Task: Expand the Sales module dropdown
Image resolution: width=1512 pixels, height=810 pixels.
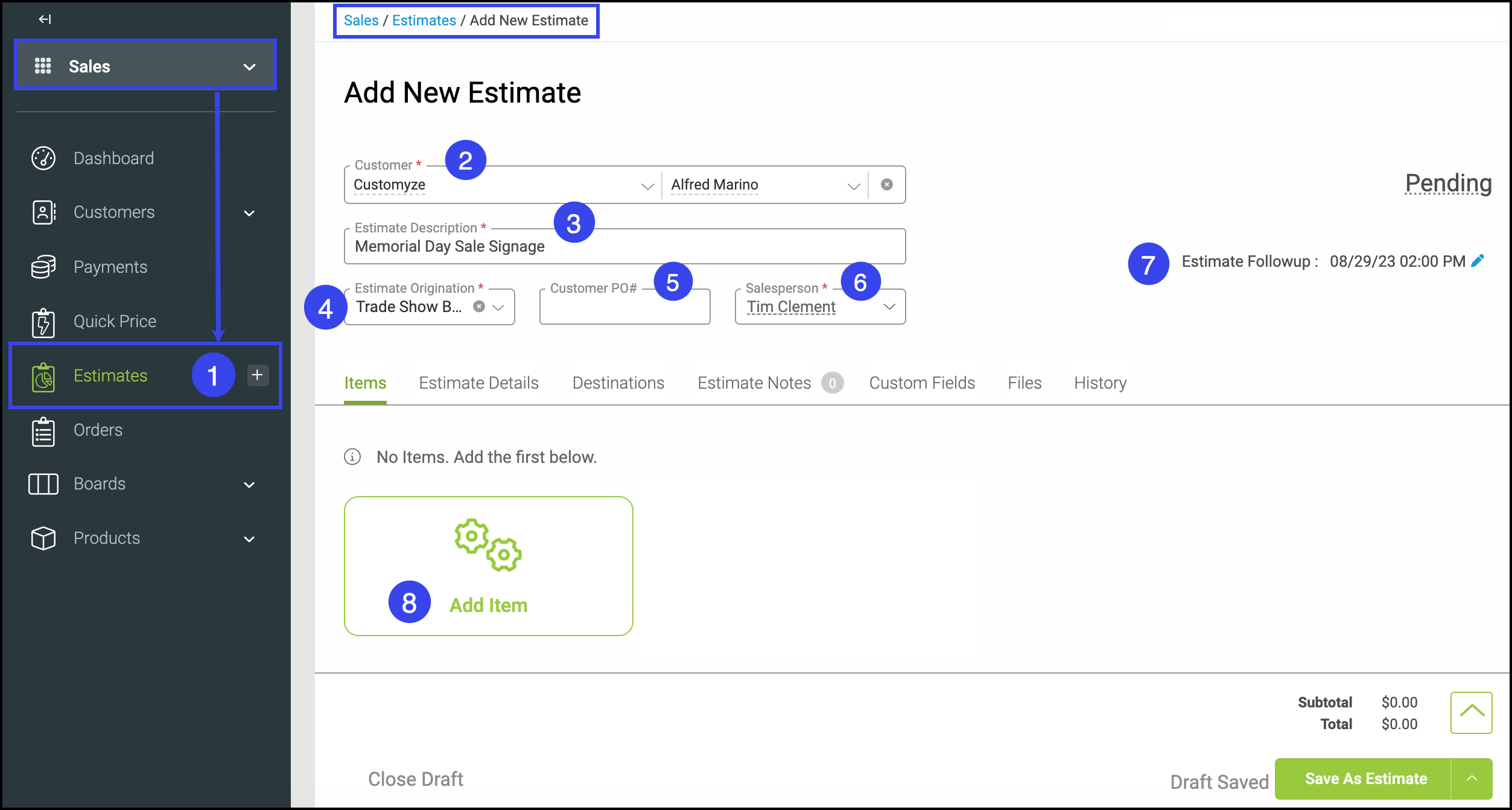Action: [x=249, y=66]
